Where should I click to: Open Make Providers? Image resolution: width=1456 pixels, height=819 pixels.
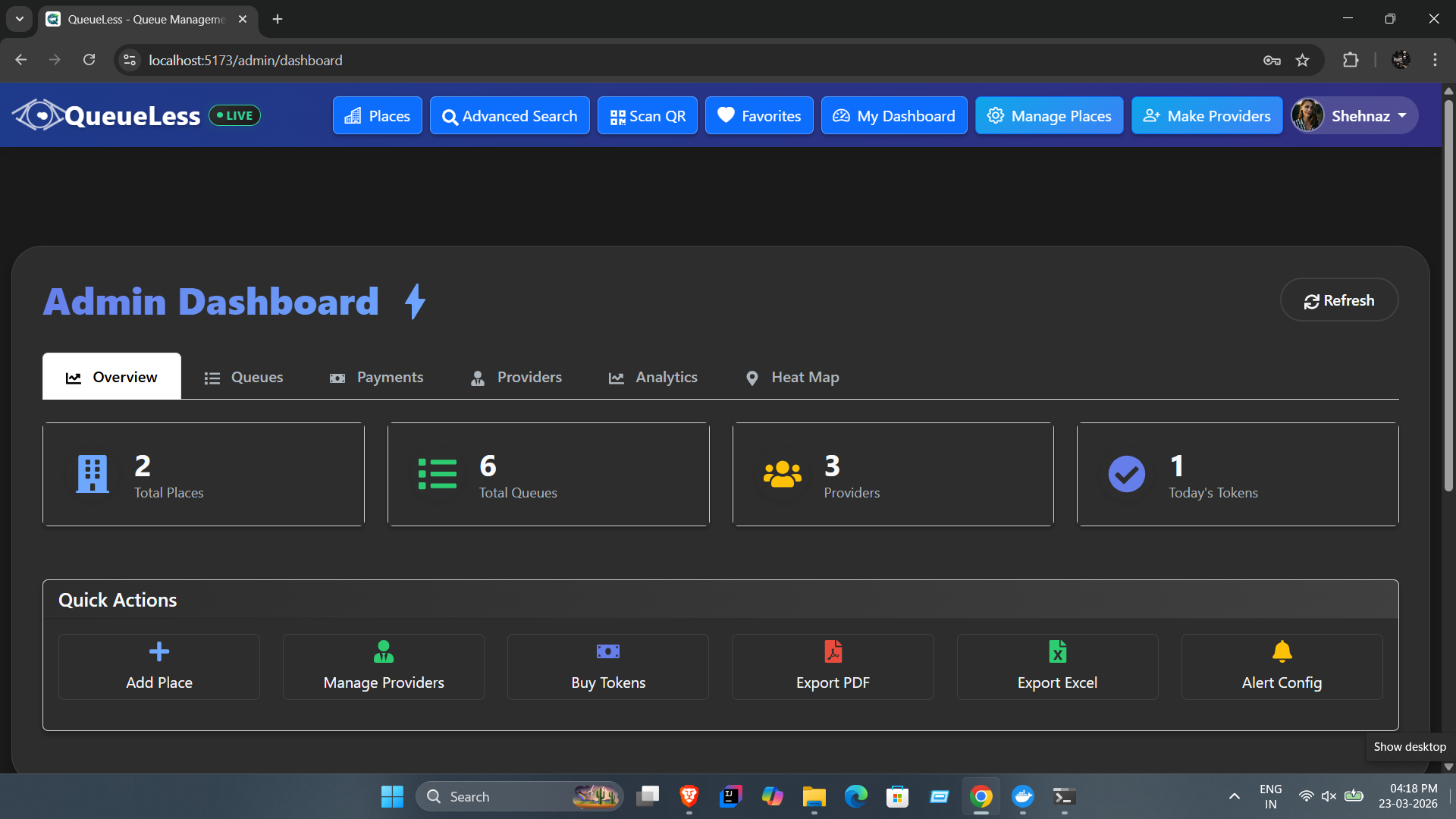(x=1207, y=115)
